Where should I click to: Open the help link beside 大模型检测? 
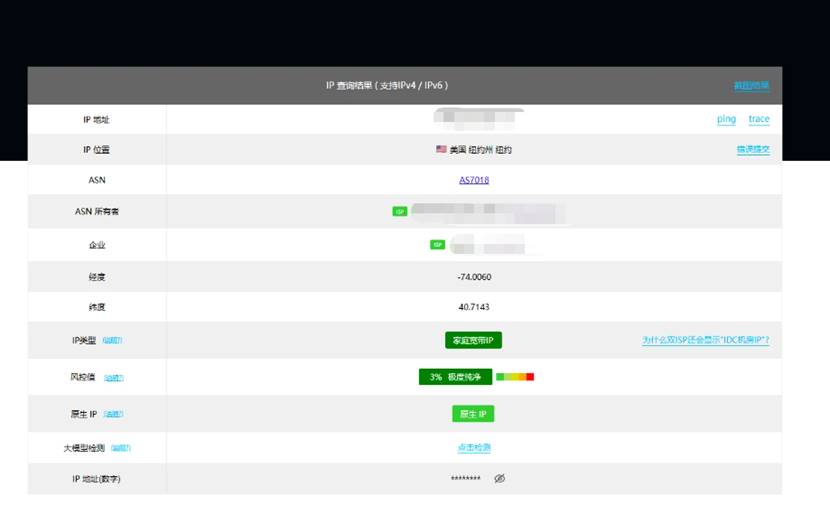[x=121, y=448]
